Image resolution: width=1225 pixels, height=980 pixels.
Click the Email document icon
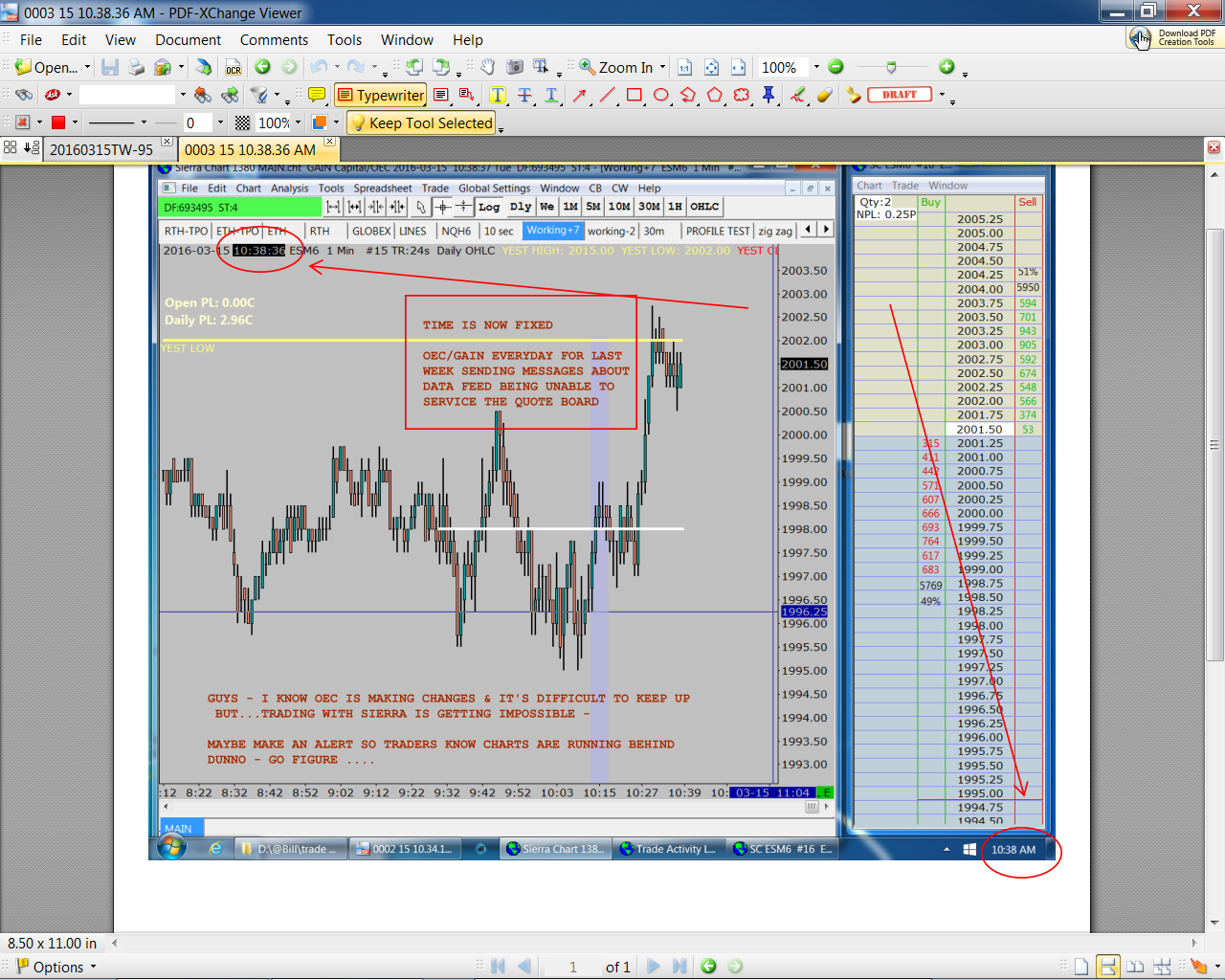(163, 67)
